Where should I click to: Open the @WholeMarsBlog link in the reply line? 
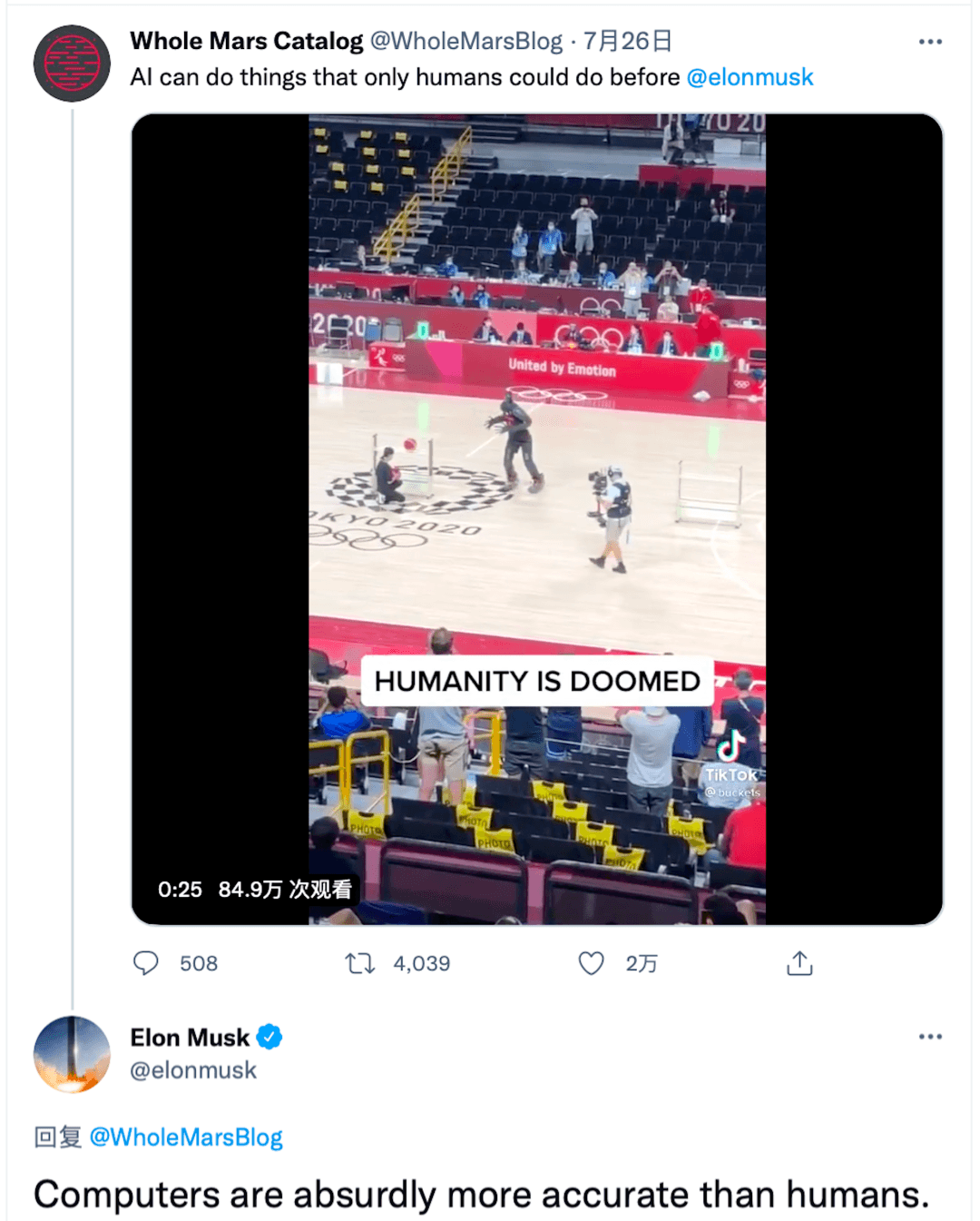click(x=186, y=1137)
